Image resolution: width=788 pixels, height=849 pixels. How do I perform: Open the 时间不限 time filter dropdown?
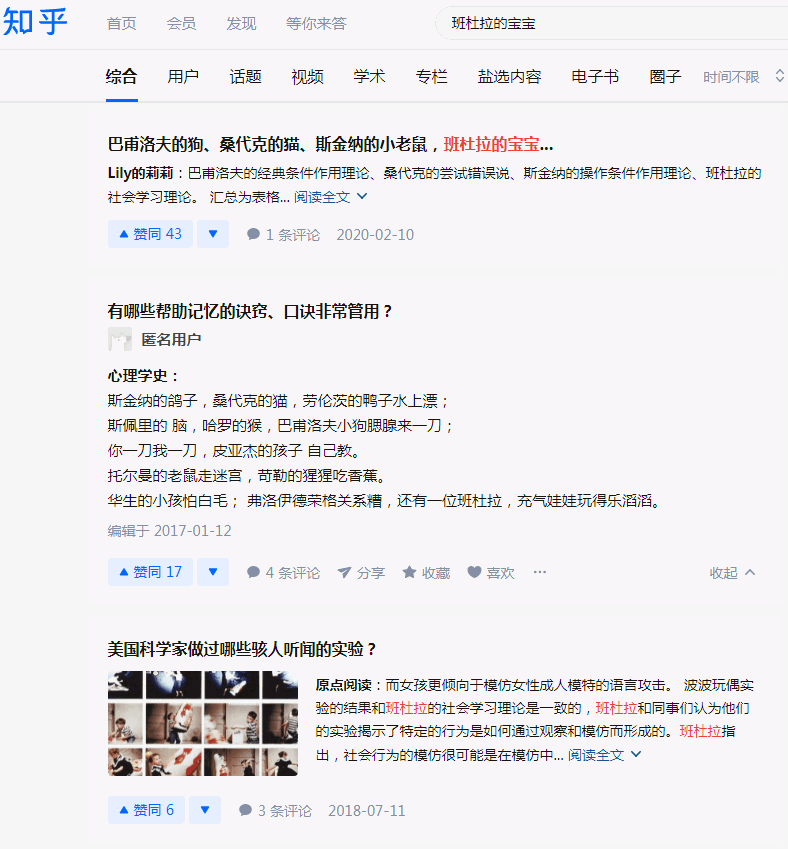[x=743, y=77]
